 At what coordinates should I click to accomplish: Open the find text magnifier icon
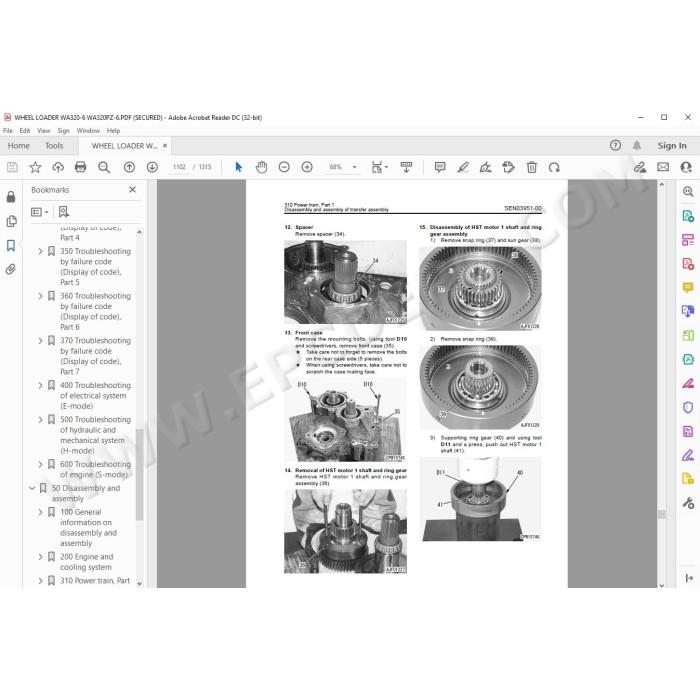[x=104, y=167]
